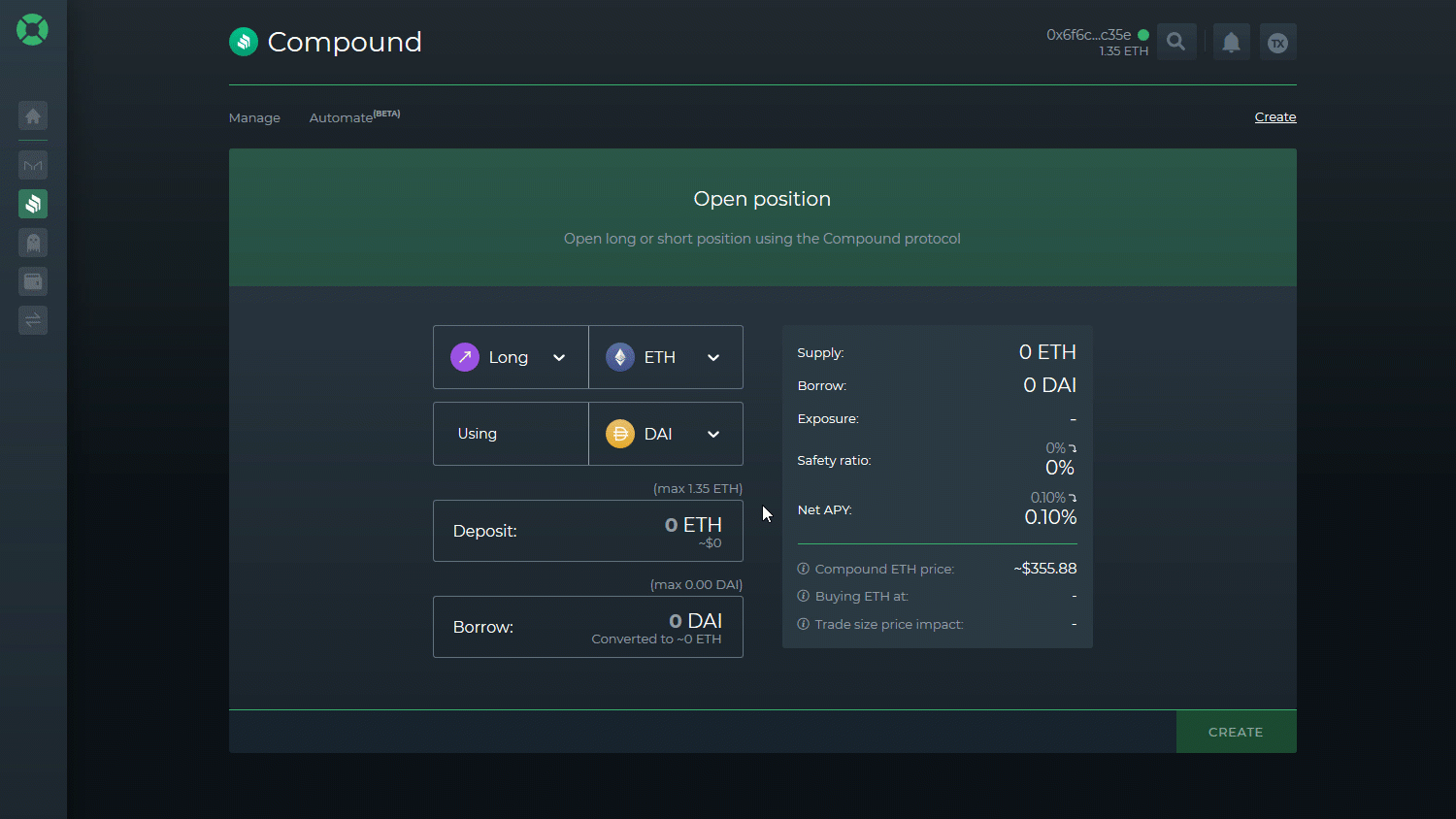The width and height of the screenshot is (1456, 819).
Task: Click the green CREATE button
Action: 1236,732
